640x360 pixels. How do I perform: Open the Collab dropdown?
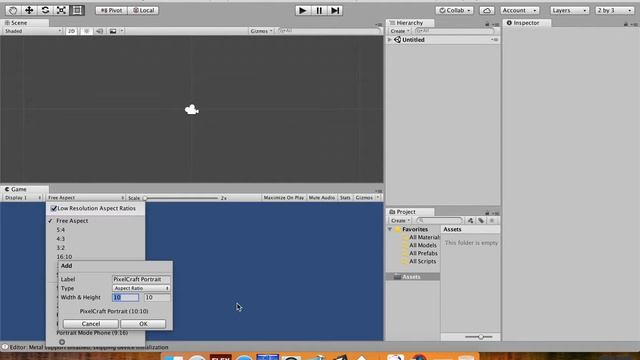[x=455, y=10]
